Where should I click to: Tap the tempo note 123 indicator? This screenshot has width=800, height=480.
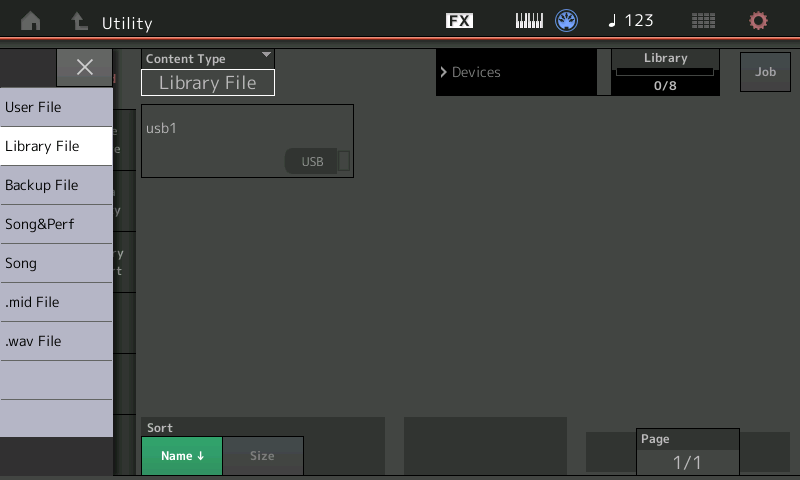point(631,21)
